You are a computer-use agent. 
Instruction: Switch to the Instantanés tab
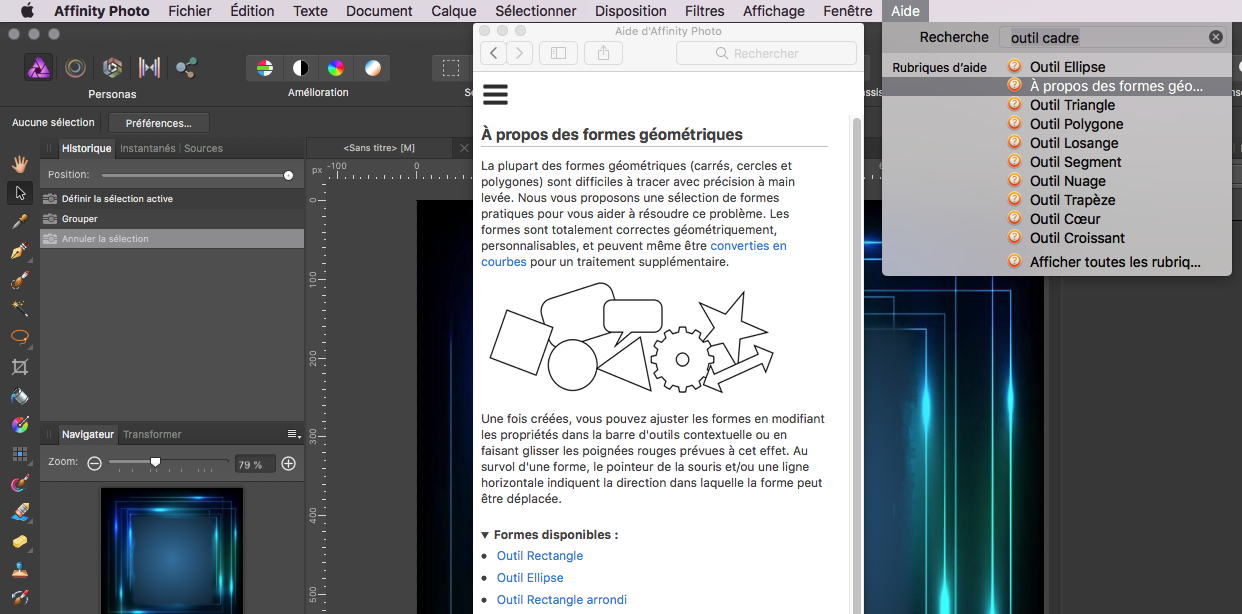[148, 148]
